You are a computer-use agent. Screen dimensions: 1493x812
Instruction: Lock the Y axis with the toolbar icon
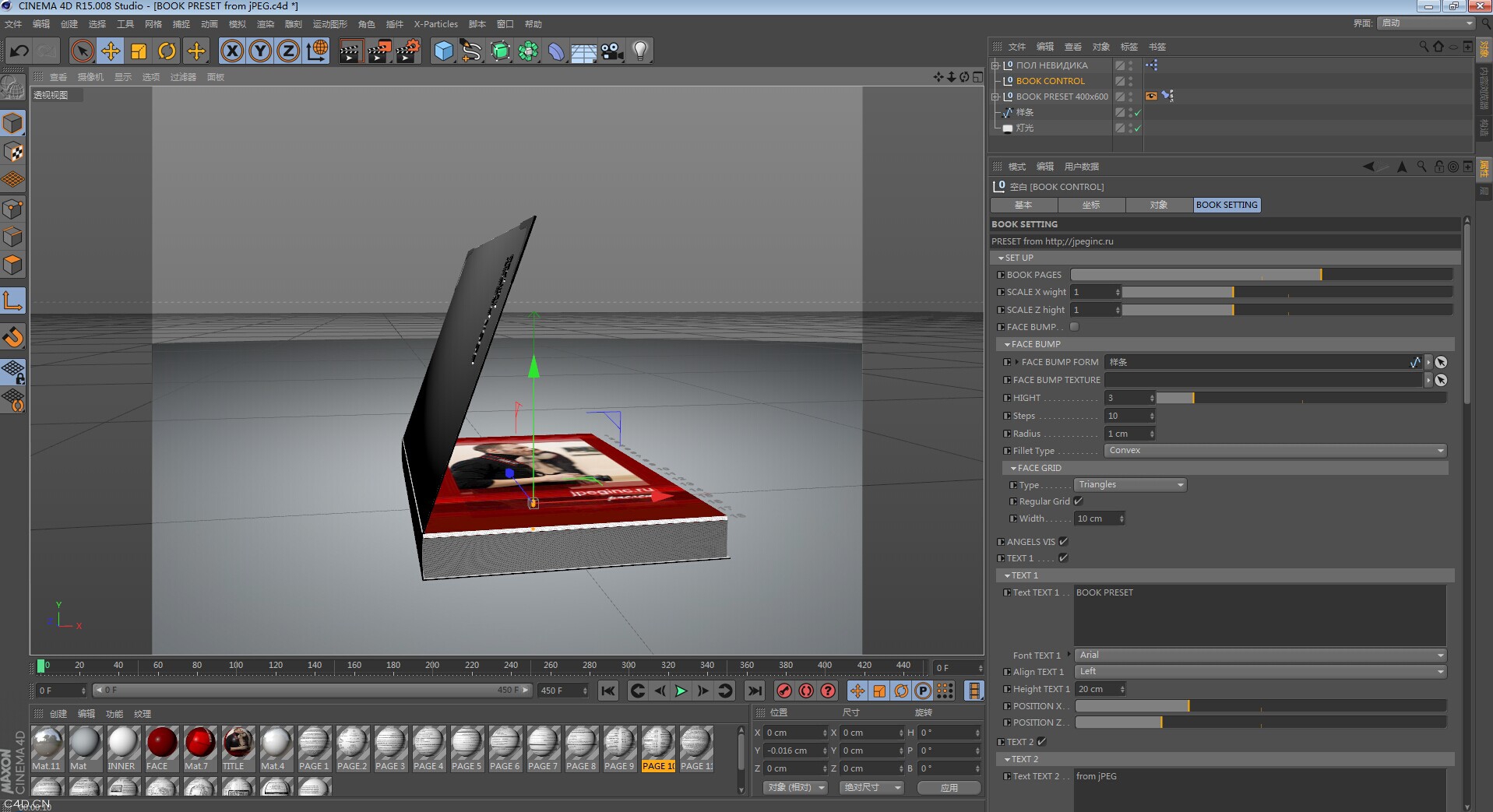tap(260, 51)
